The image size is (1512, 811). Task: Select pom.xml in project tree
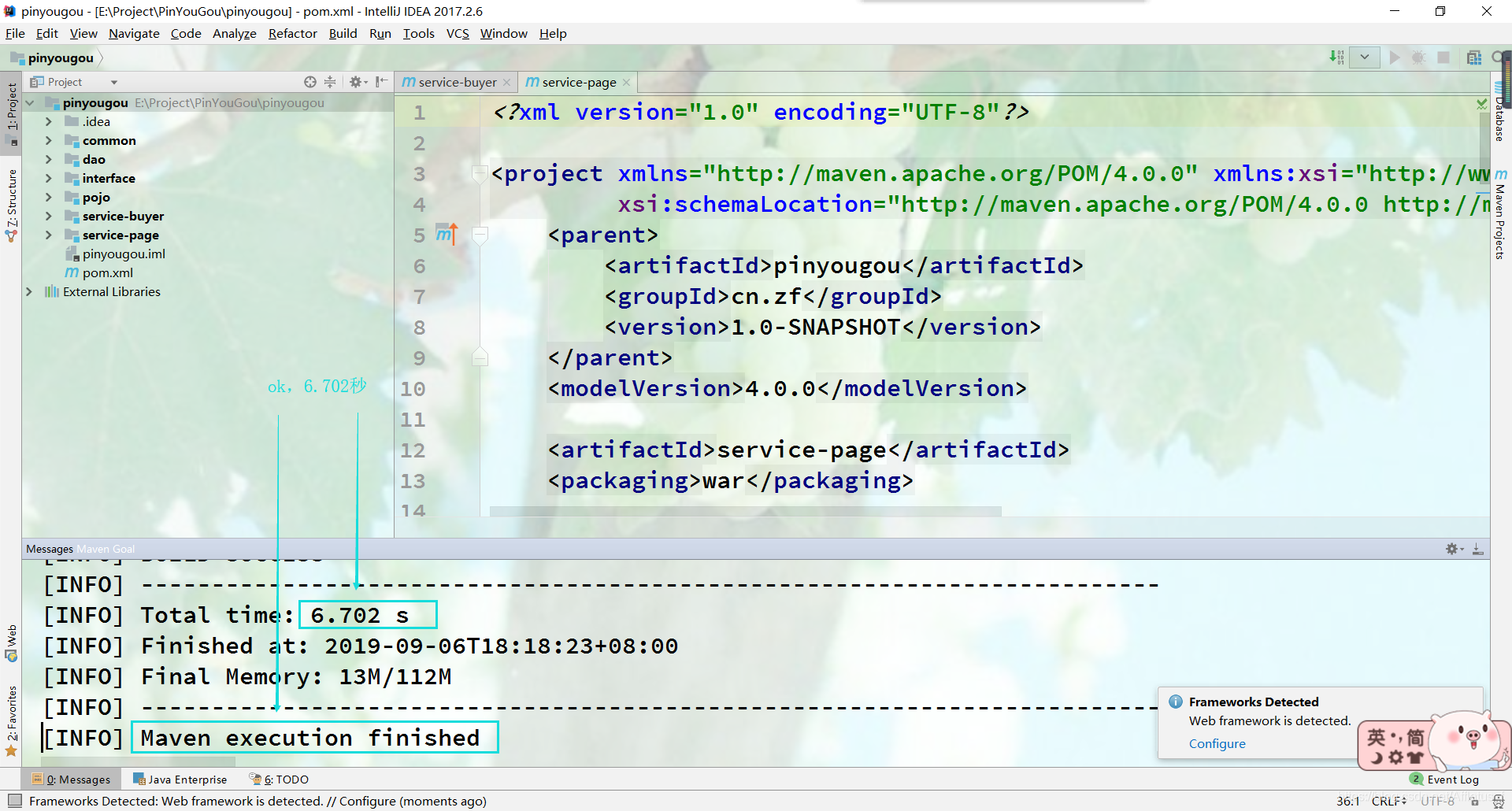coord(99,273)
